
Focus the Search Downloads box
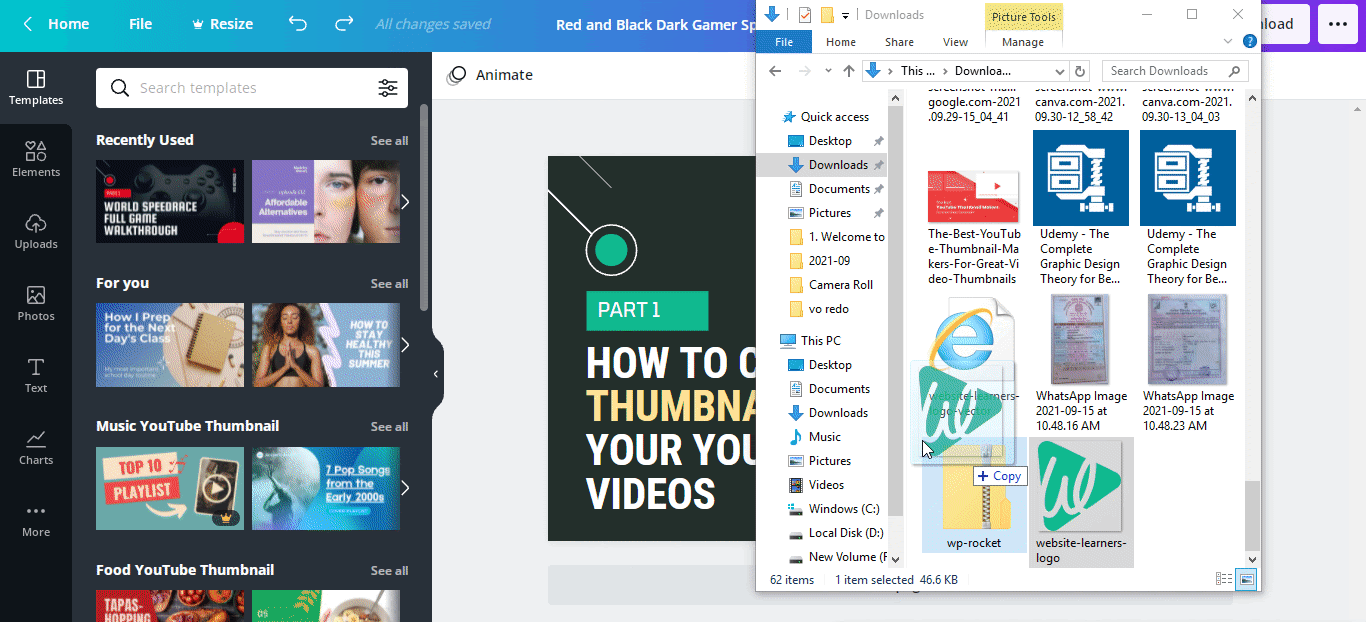(1175, 71)
